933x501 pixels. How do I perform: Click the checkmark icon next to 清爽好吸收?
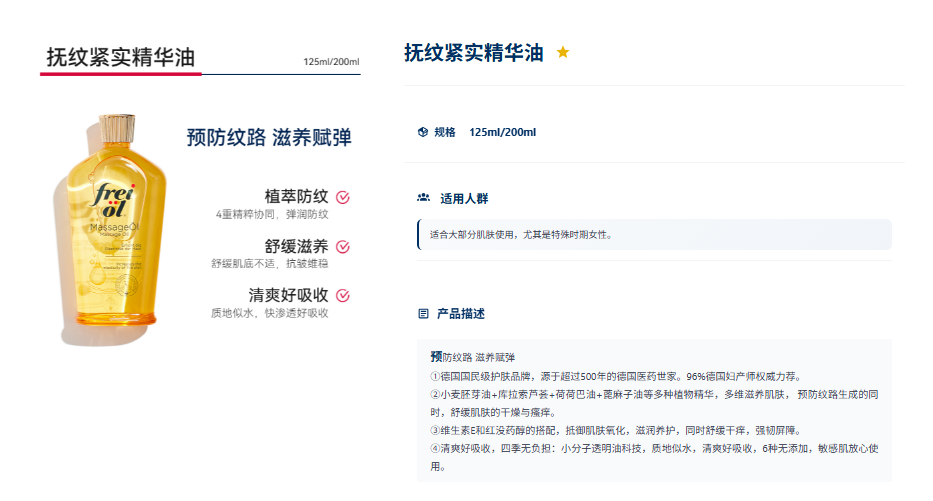tap(343, 295)
